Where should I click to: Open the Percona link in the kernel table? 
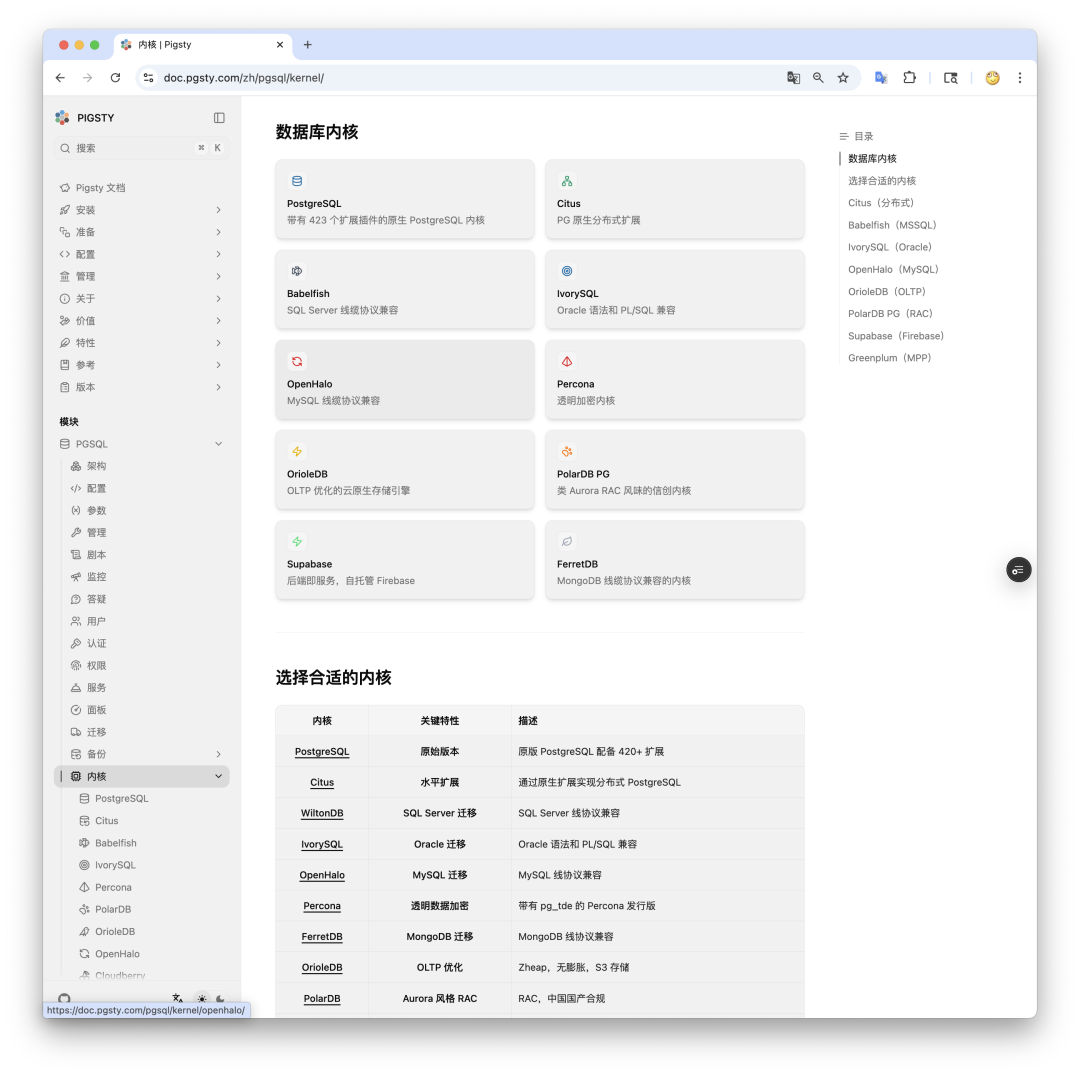click(x=322, y=906)
